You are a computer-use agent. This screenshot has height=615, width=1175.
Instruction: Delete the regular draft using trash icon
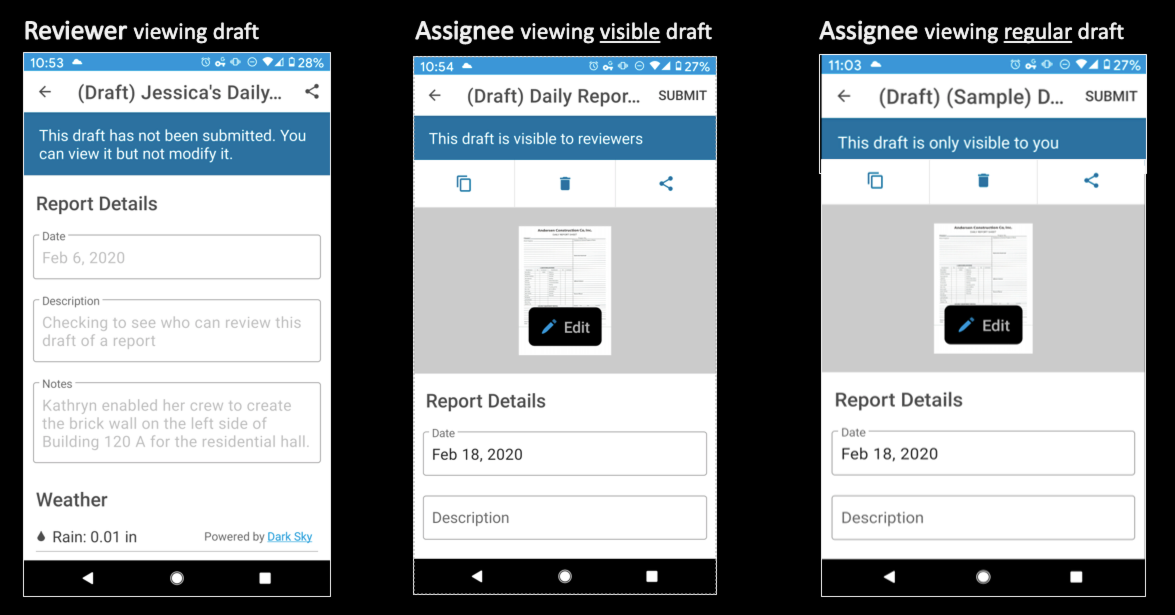tap(983, 181)
